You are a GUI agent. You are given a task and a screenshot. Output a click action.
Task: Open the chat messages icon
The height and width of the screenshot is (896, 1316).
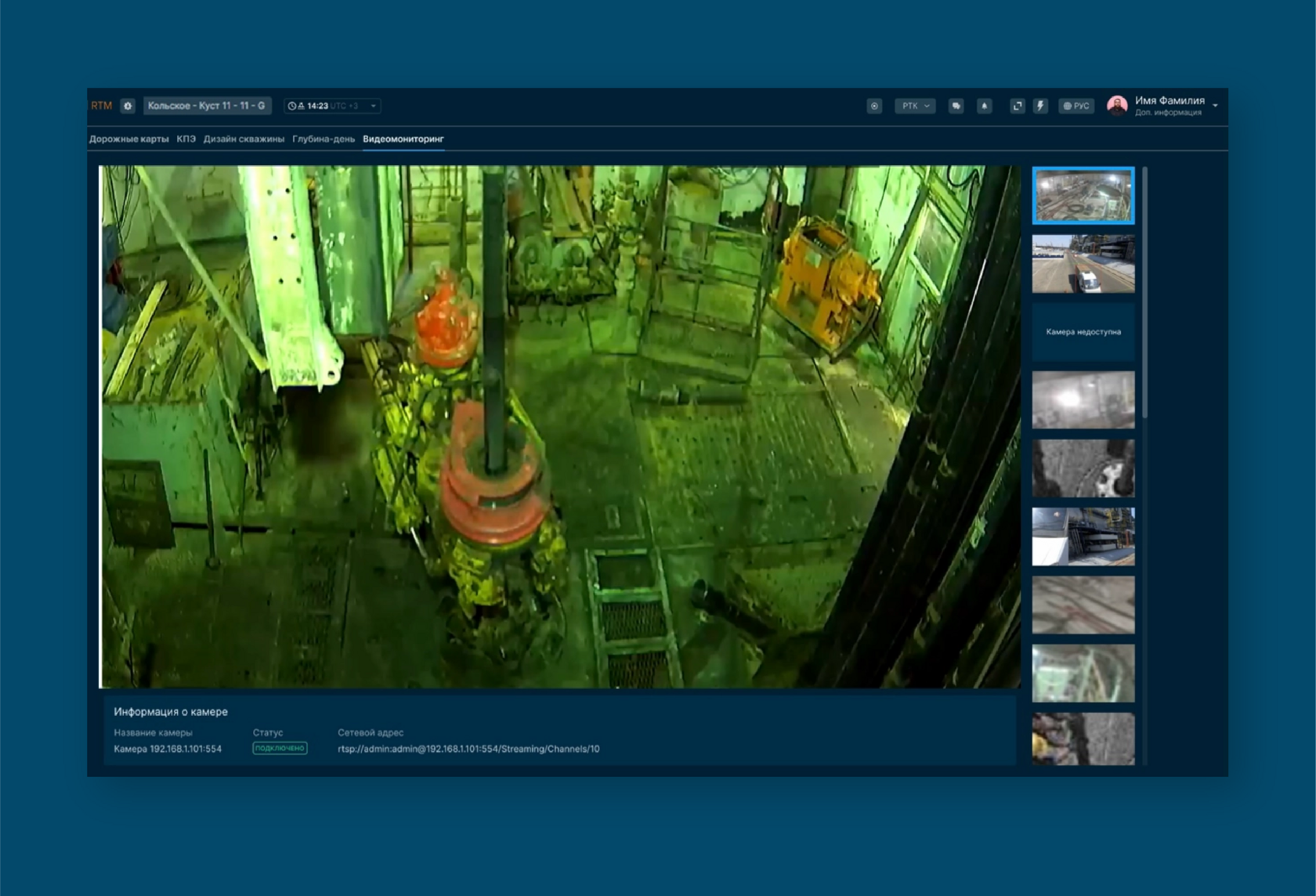click(x=956, y=106)
